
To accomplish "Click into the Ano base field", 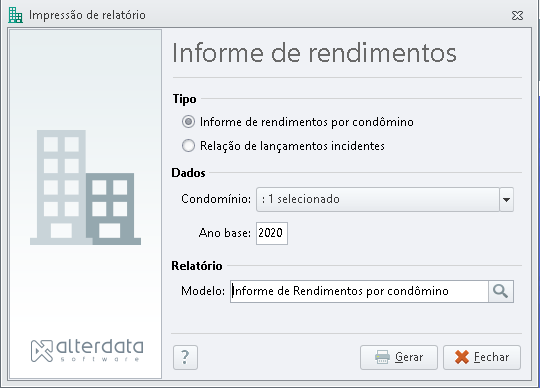I will [272, 233].
